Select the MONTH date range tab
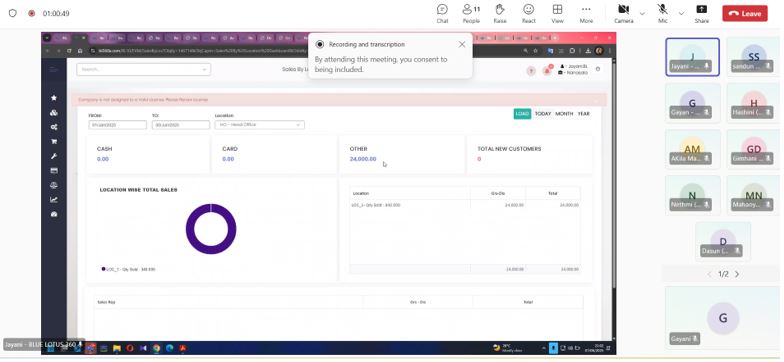784x362 pixels. click(564, 114)
